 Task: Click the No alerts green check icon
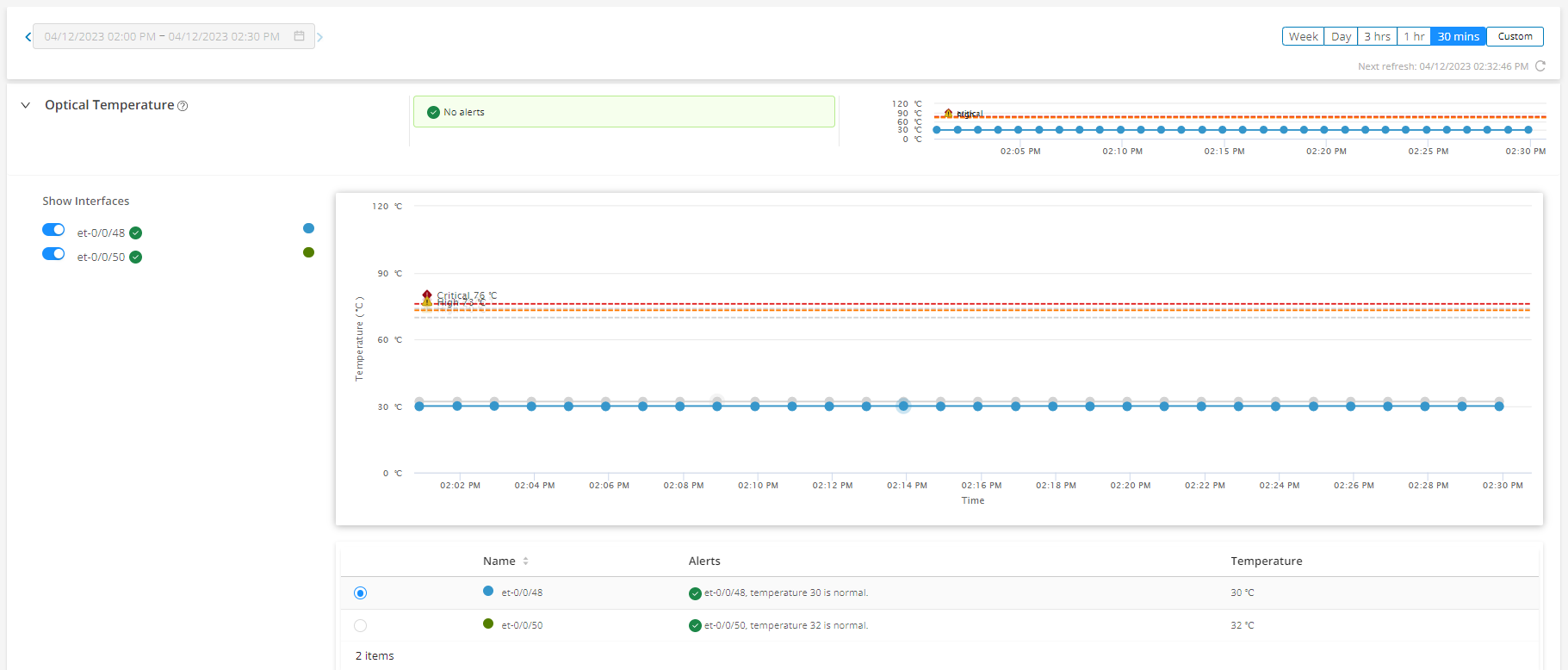click(x=434, y=112)
